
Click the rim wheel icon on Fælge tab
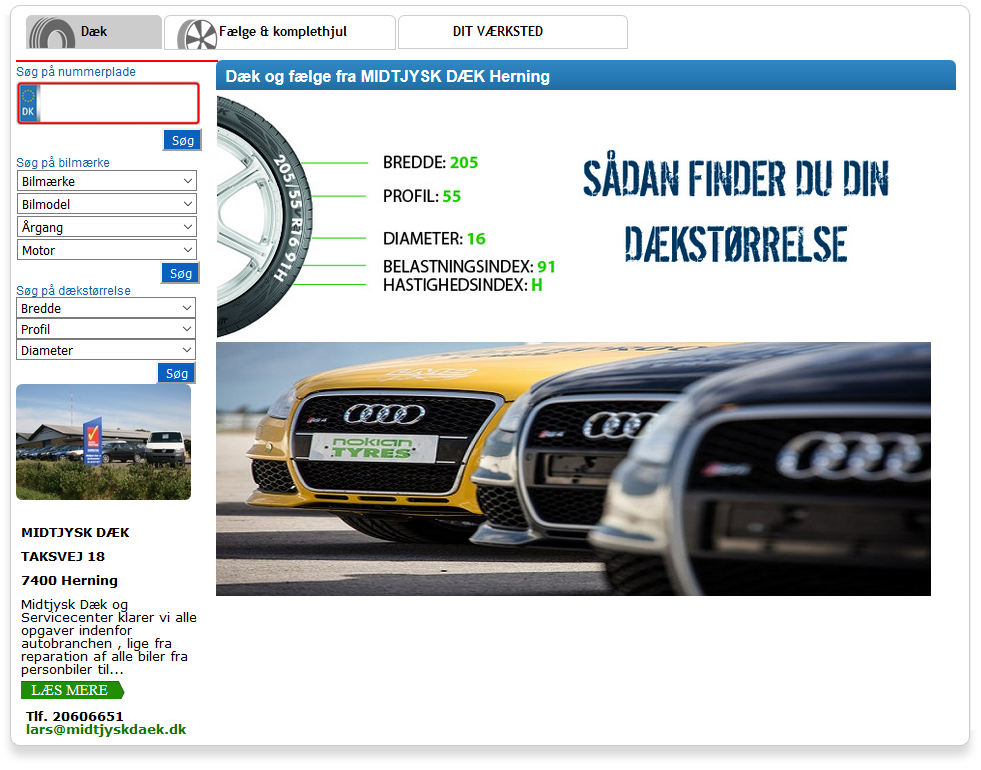197,34
